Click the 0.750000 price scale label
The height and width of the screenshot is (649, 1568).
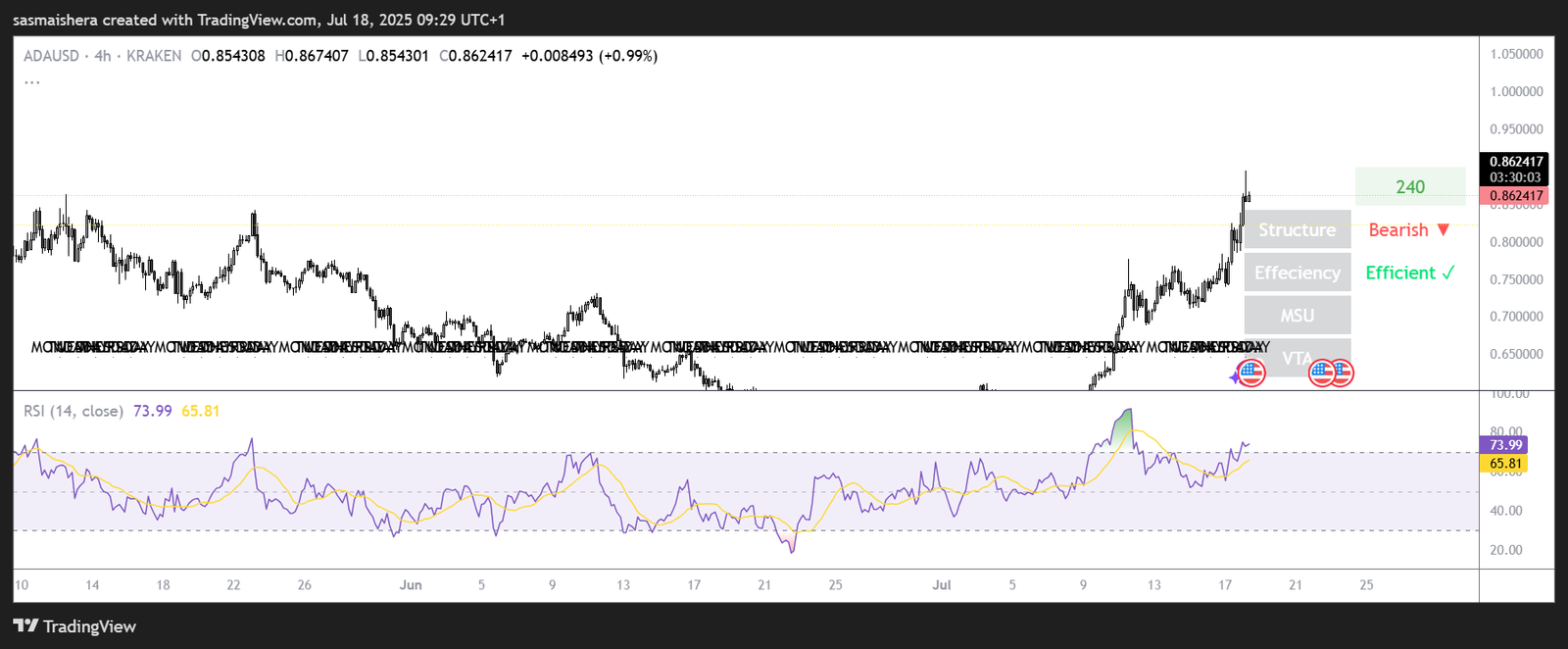(1516, 279)
